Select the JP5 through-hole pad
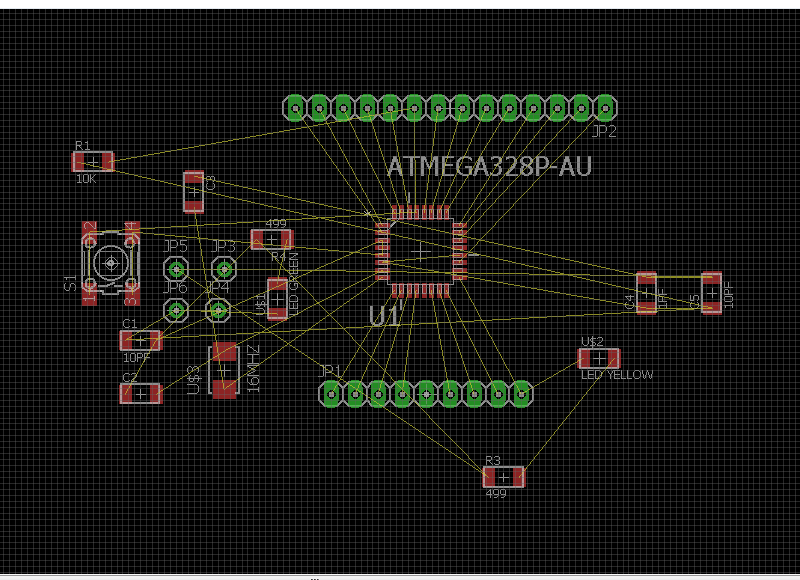The image size is (800, 580). pyautogui.click(x=176, y=269)
